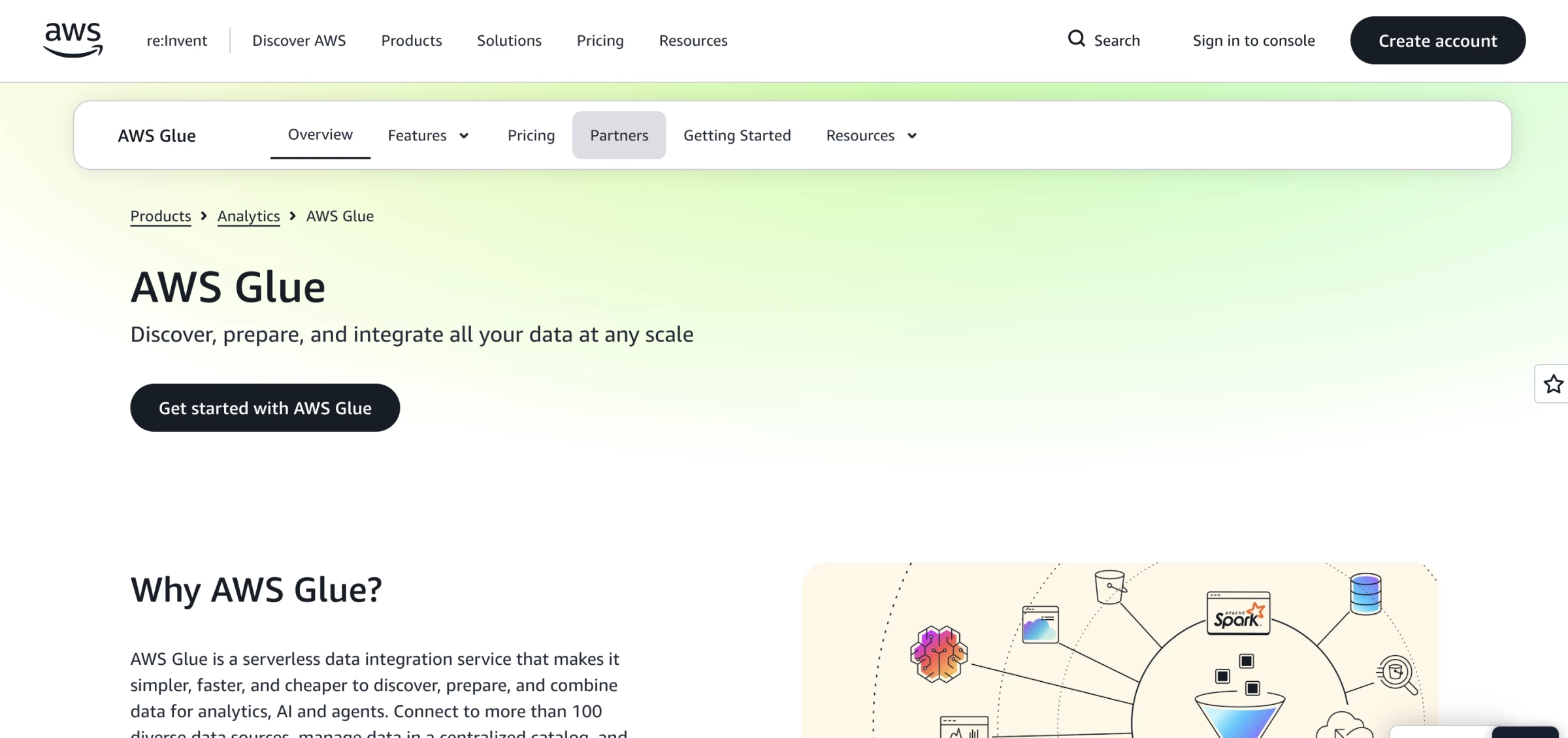Select the AWS Glue Pricing tab

[x=531, y=135]
